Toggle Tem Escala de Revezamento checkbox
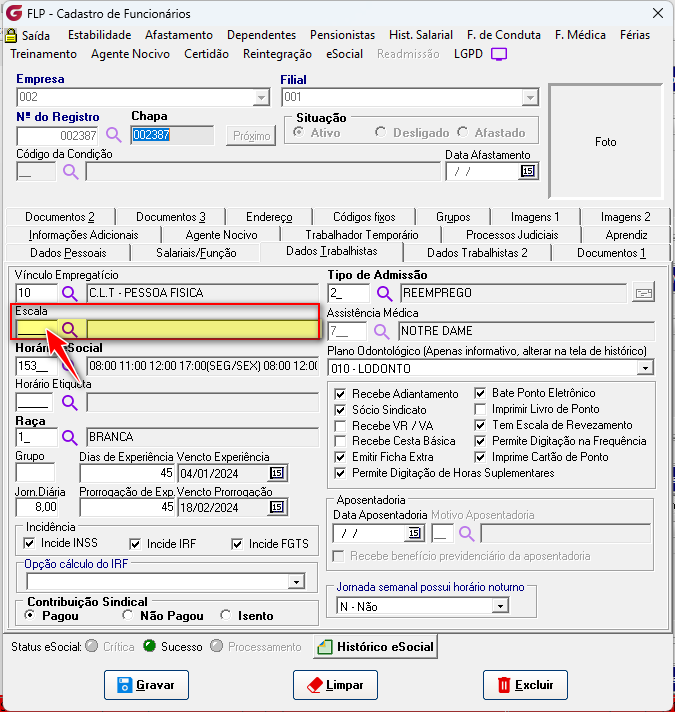Image resolution: width=675 pixels, height=712 pixels. click(480, 425)
